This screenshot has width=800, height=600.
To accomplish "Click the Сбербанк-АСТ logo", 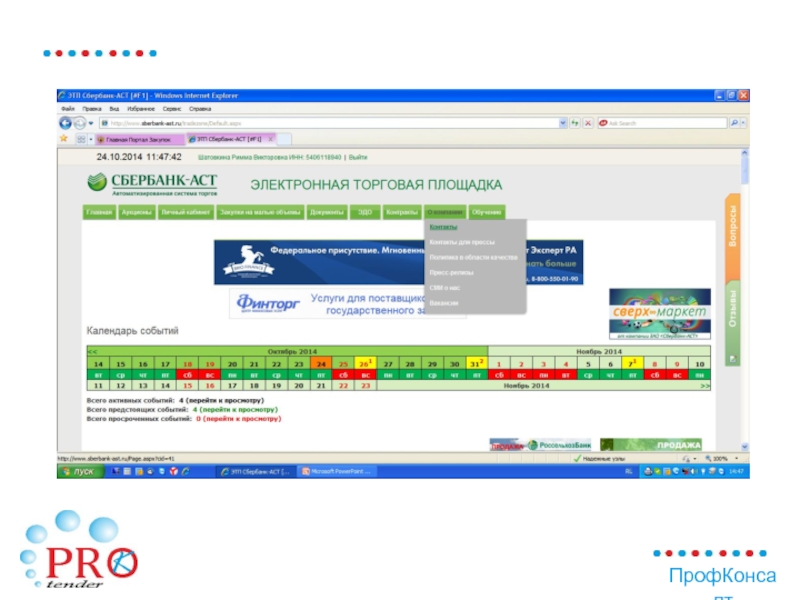I will pyautogui.click(x=152, y=184).
